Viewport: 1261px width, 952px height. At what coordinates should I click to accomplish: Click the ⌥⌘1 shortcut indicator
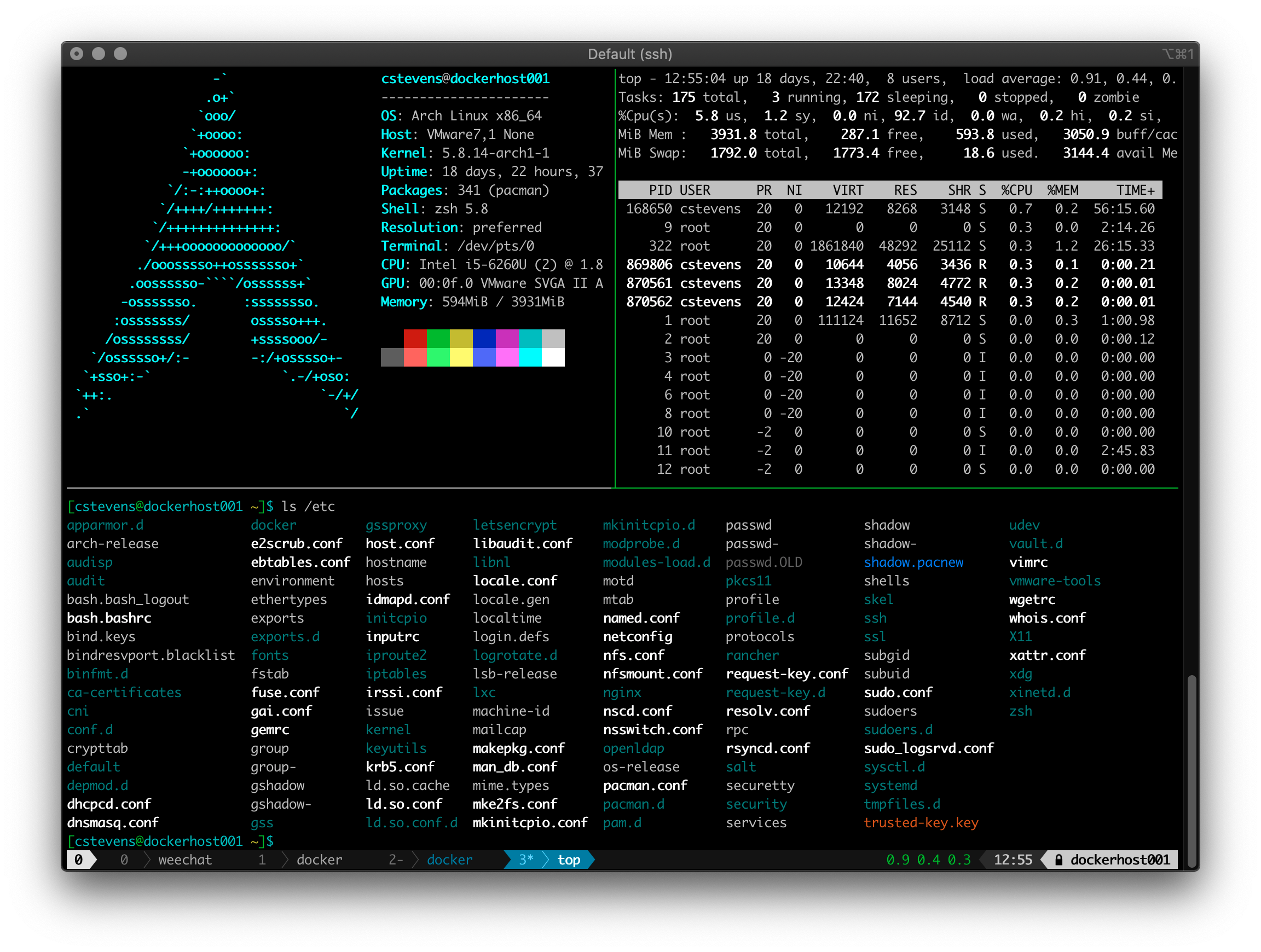point(1178,54)
